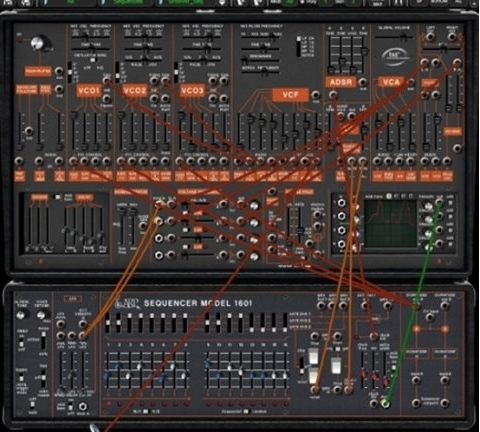Click the jack right of the ADSR label
Viewport: 480px width, 432px height.
363,82
